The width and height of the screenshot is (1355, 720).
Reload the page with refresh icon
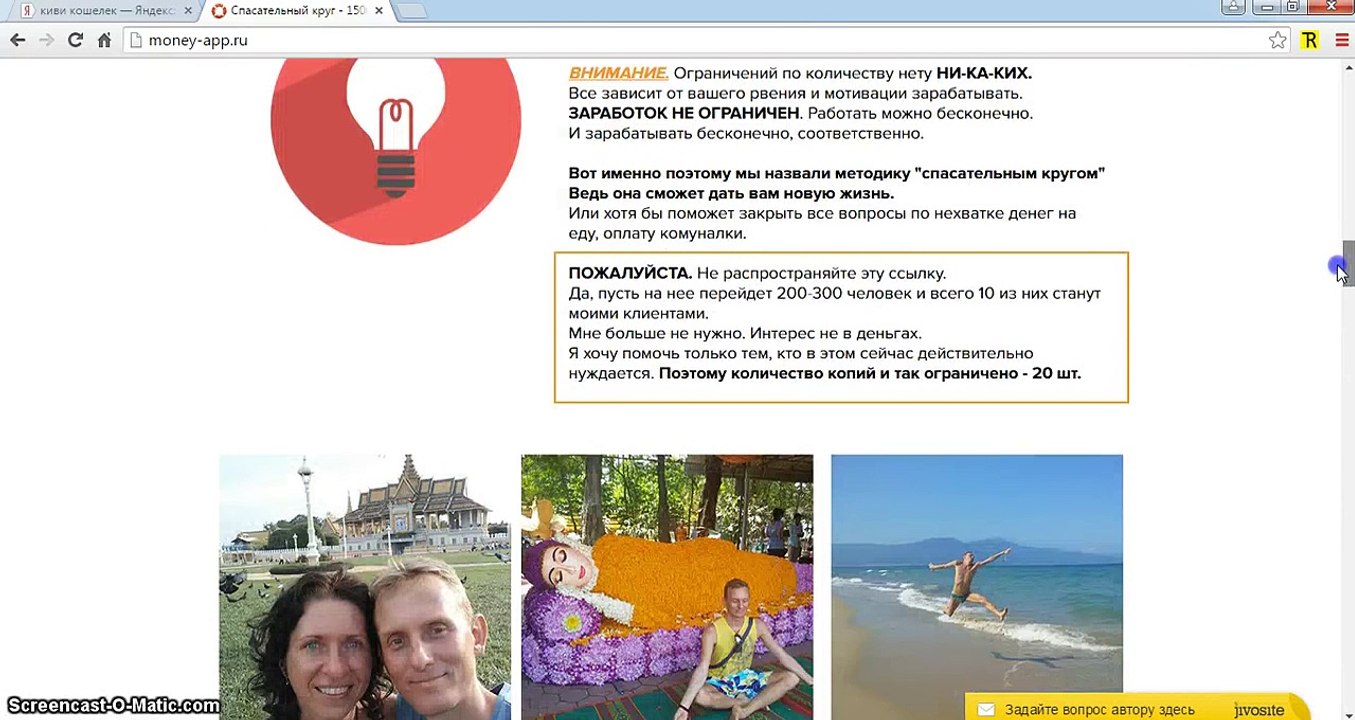pyautogui.click(x=75, y=40)
